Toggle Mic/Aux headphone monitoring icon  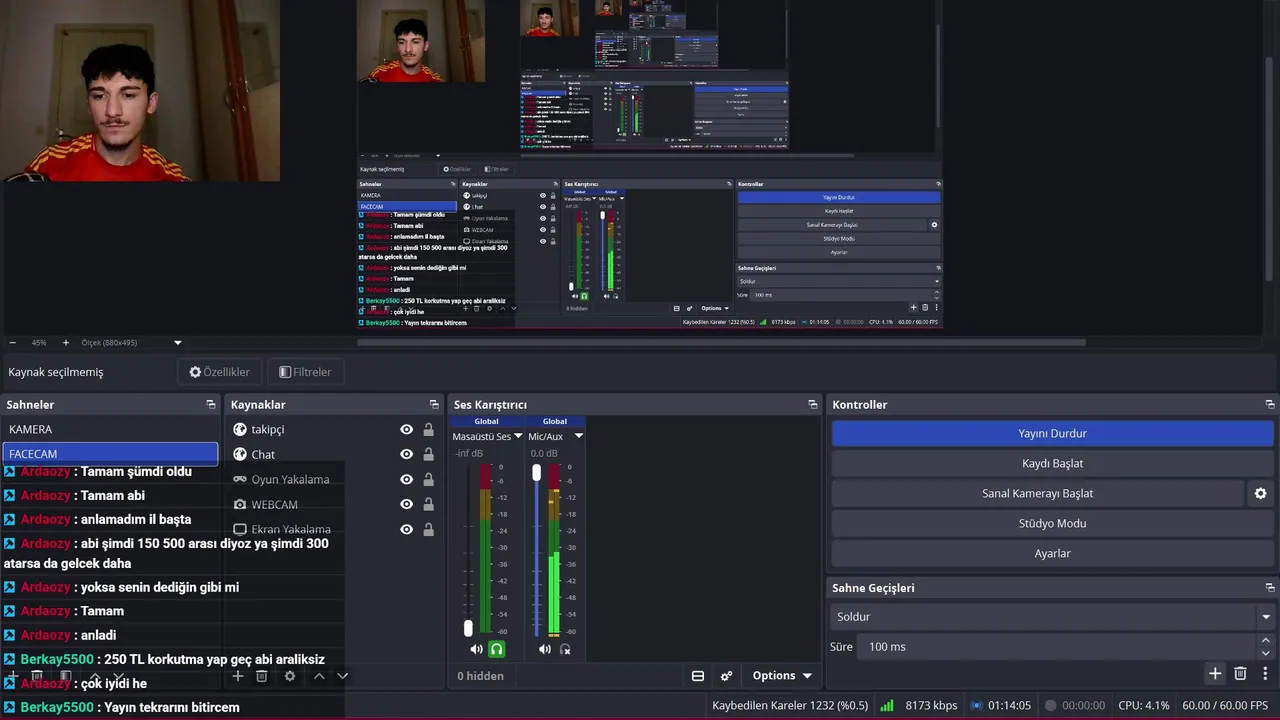pyautogui.click(x=565, y=649)
